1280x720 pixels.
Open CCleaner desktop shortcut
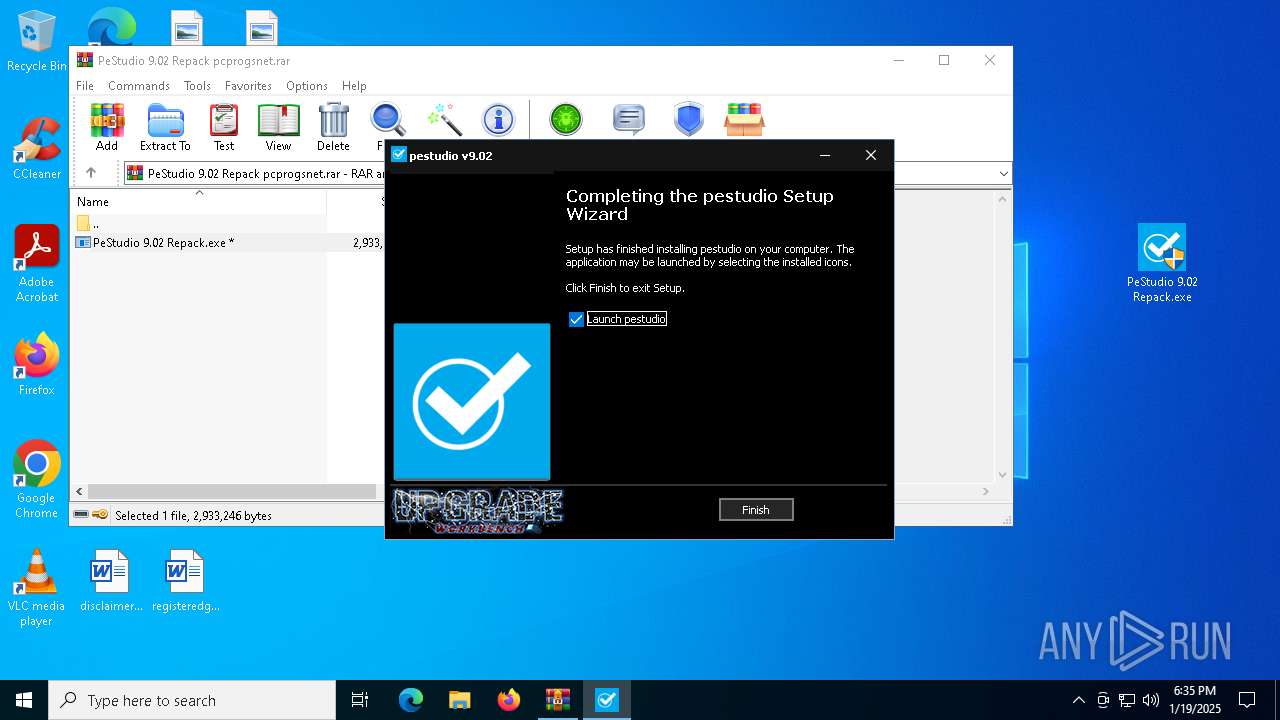(37, 147)
